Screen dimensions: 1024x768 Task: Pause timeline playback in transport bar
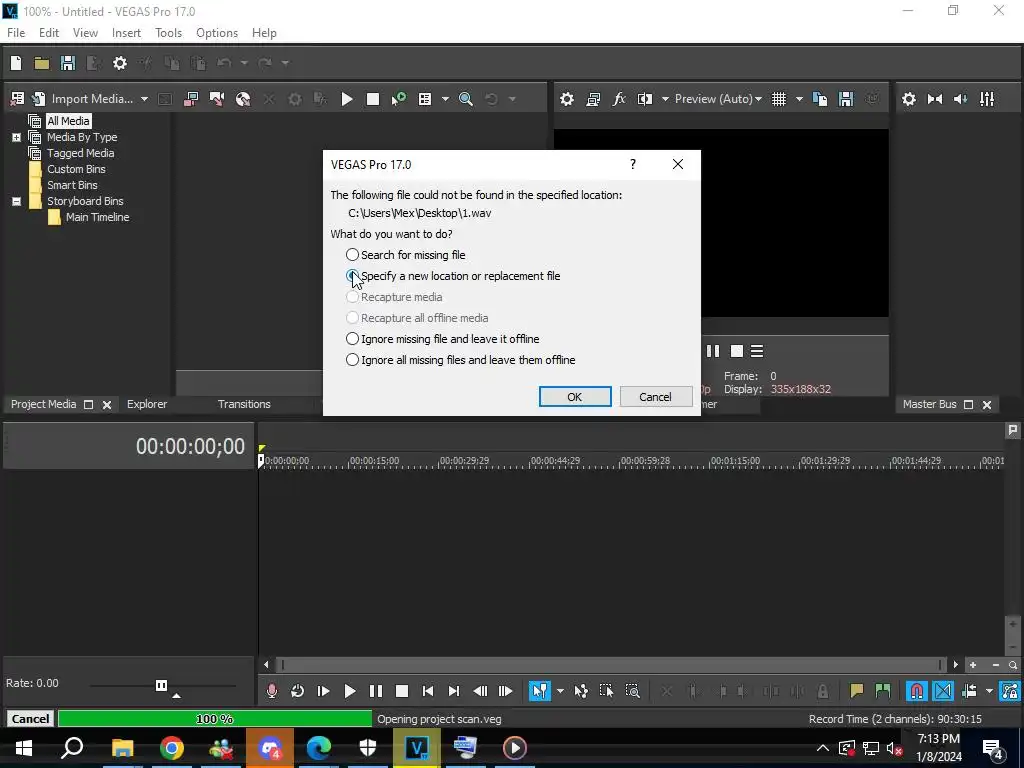[376, 691]
